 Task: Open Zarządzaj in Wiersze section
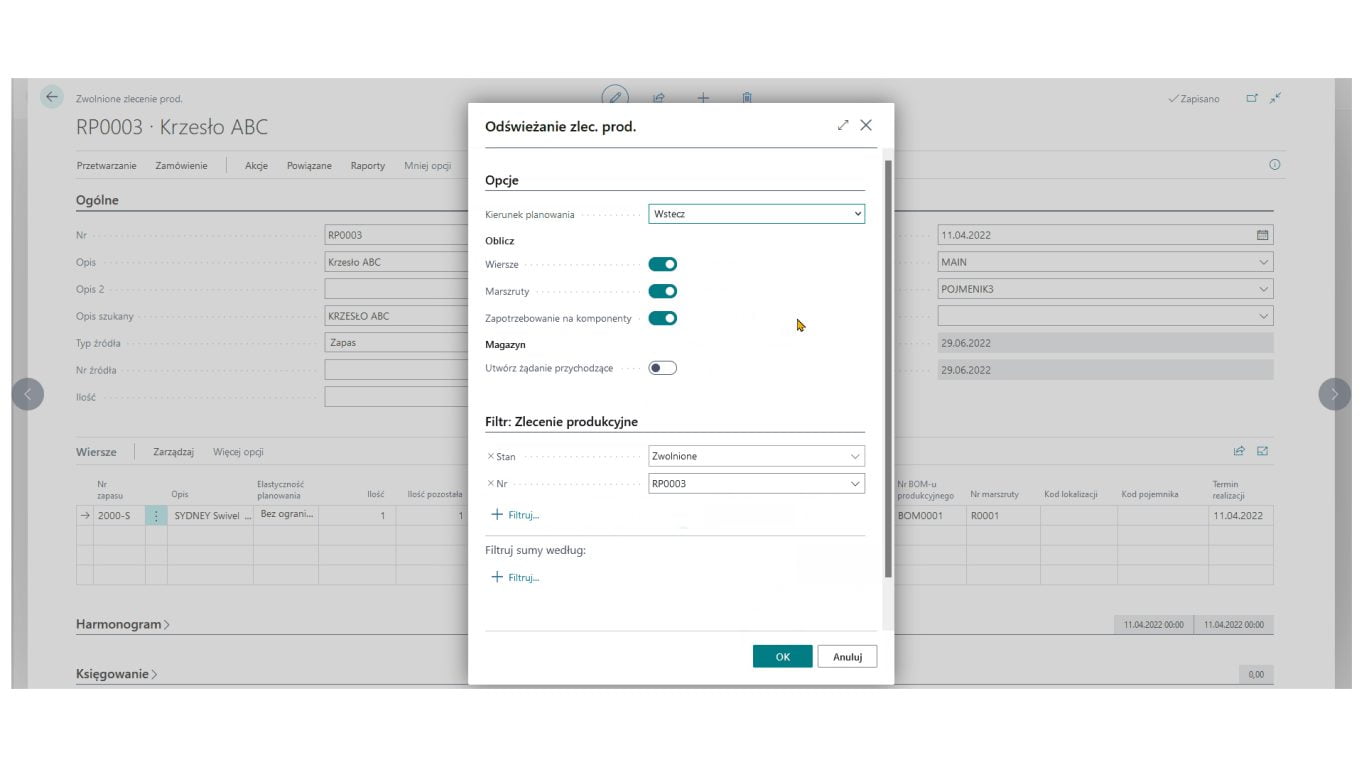[x=173, y=452]
